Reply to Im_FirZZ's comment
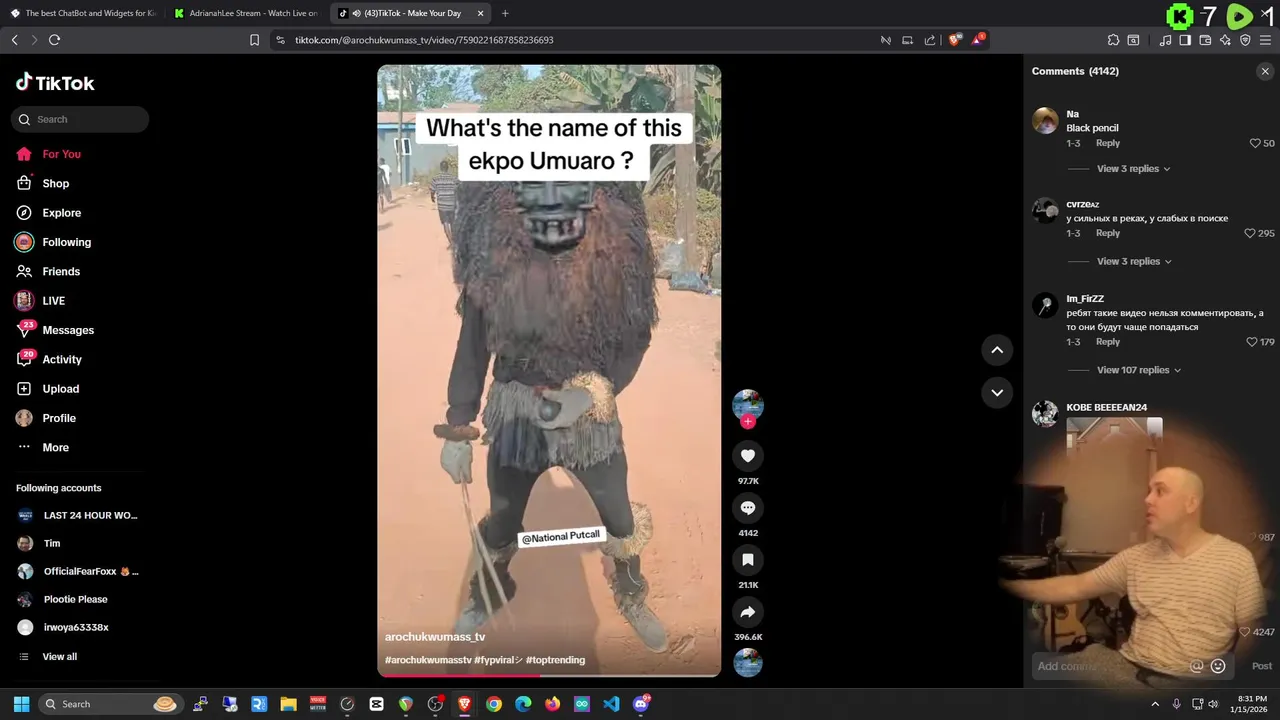Viewport: 1280px width, 720px height. 1107,342
